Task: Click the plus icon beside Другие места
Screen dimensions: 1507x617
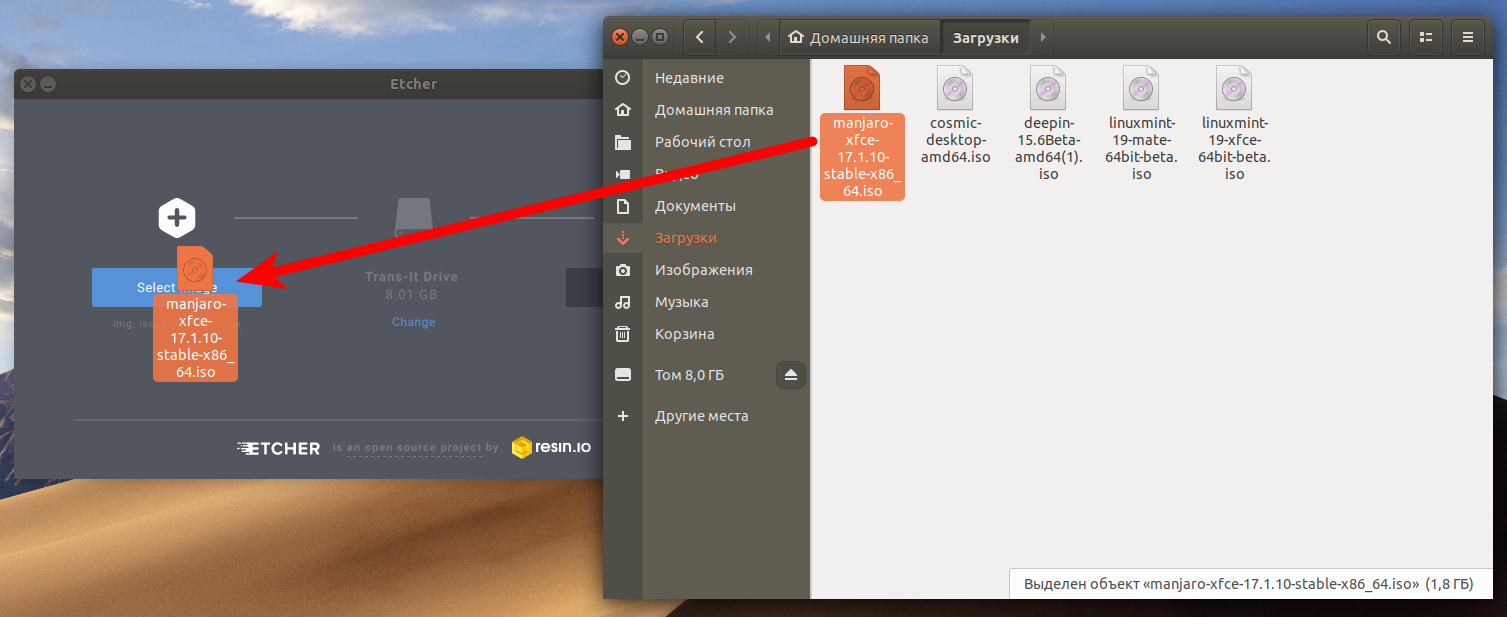Action: pos(623,416)
